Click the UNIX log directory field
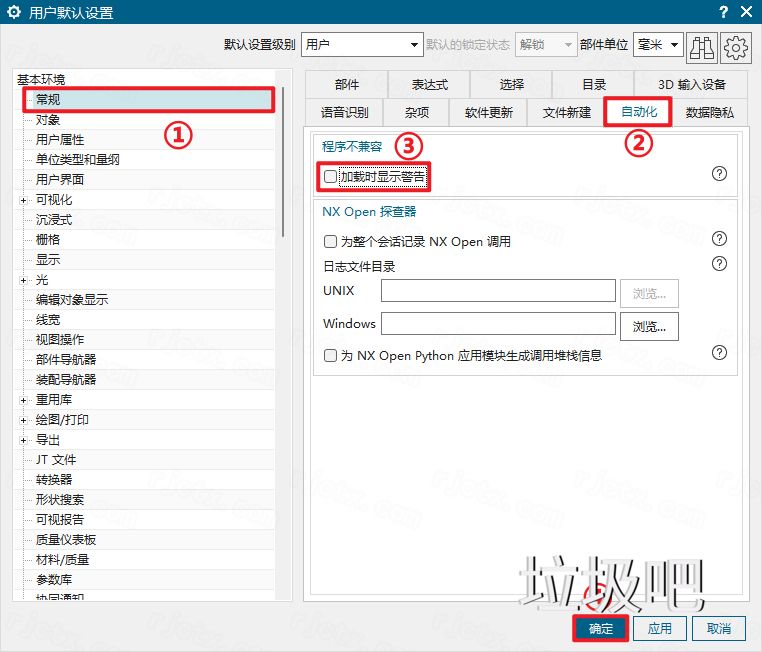This screenshot has height=652, width=762. pos(498,291)
